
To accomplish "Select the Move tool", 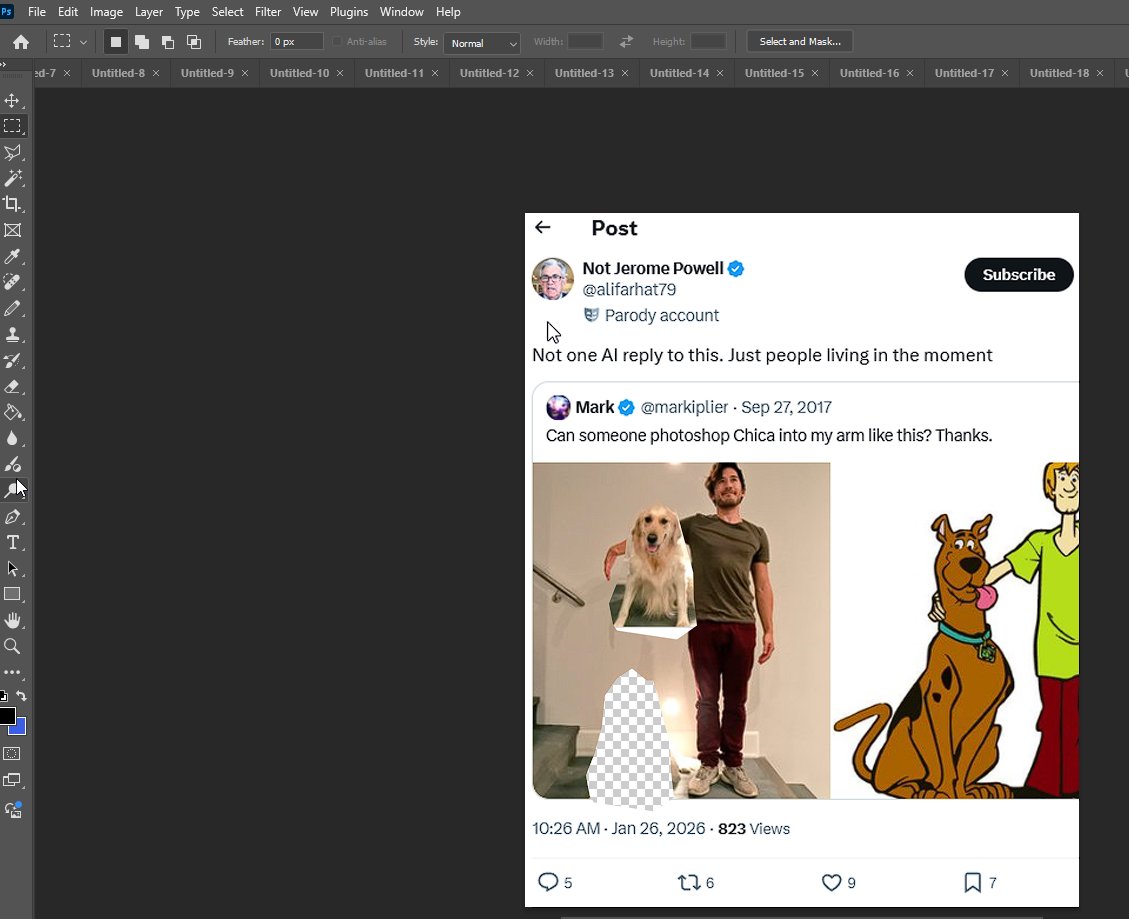I will click(12, 100).
